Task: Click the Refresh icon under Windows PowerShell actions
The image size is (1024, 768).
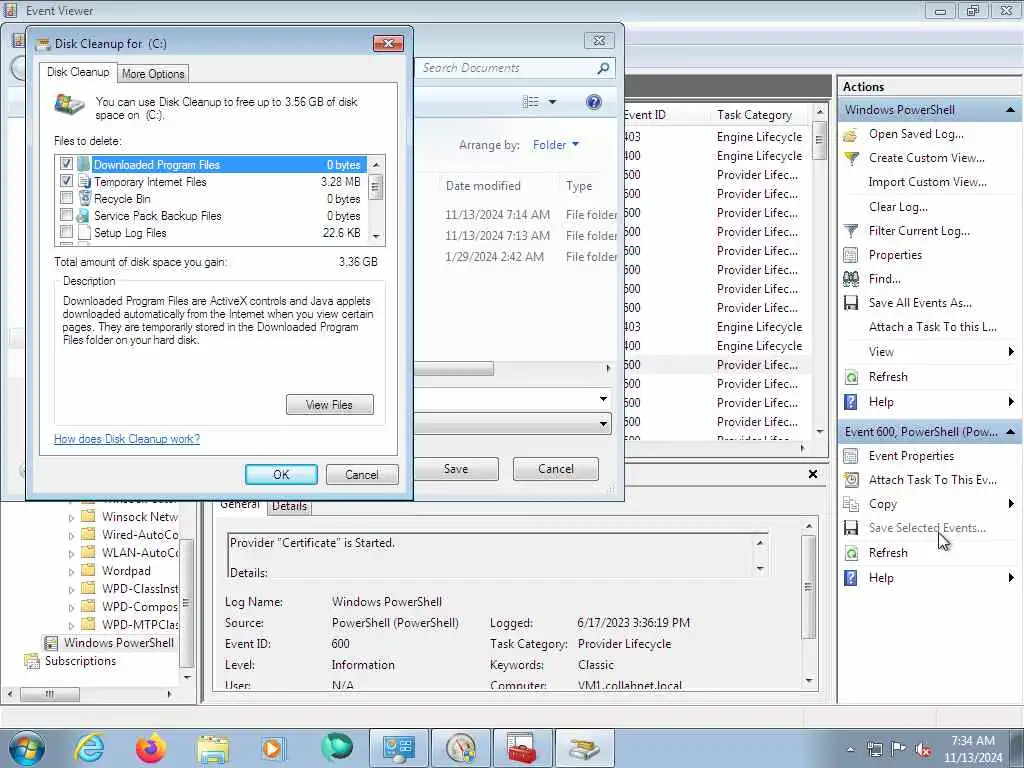Action: pyautogui.click(x=850, y=377)
